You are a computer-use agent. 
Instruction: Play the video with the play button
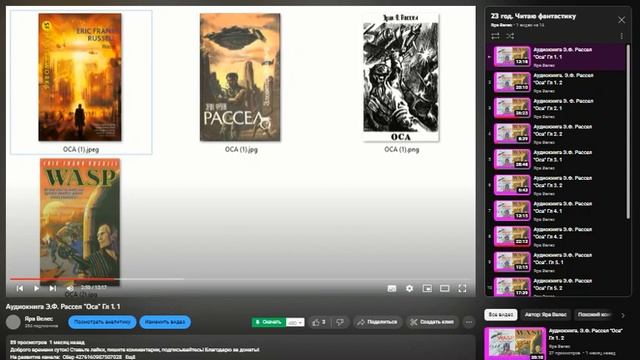tap(36, 288)
